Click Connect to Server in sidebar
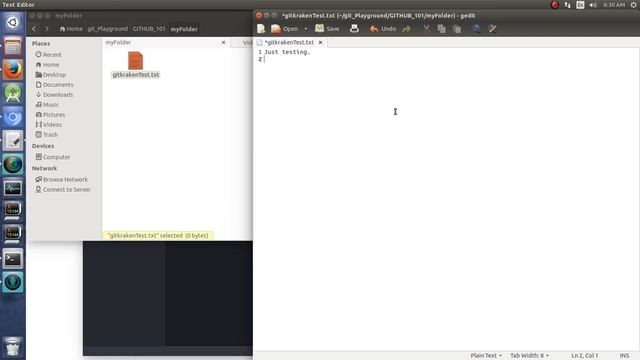This screenshot has height=360, width=640. click(63, 189)
